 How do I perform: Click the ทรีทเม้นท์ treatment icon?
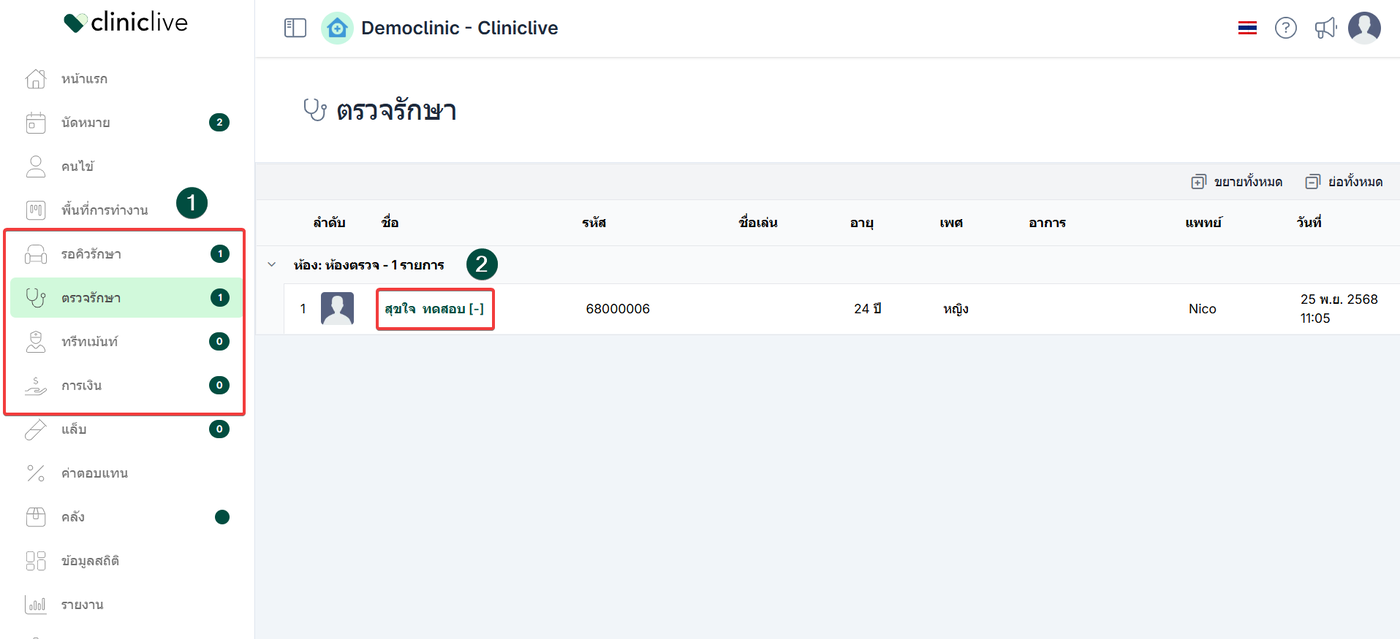point(36,342)
